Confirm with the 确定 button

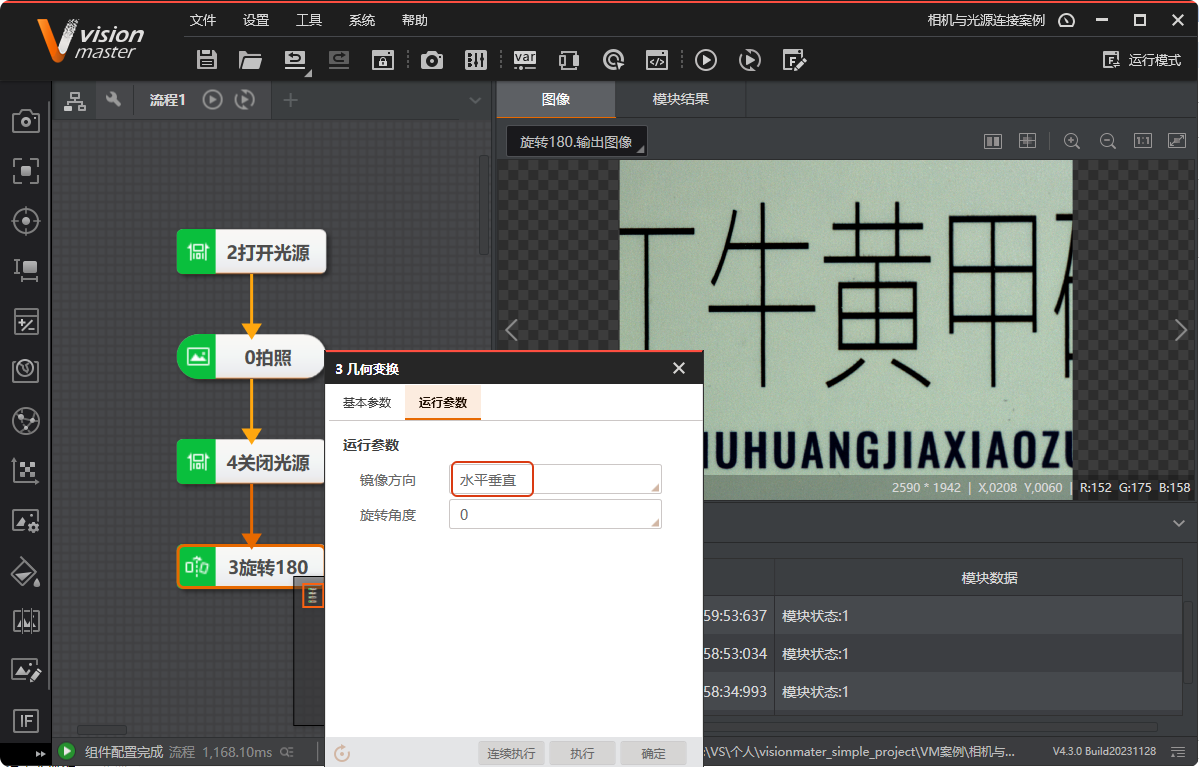tap(653, 753)
